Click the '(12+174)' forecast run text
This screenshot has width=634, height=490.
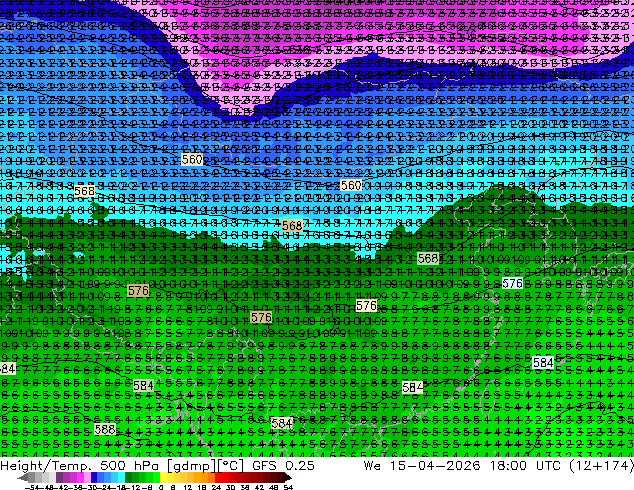tap(601, 466)
